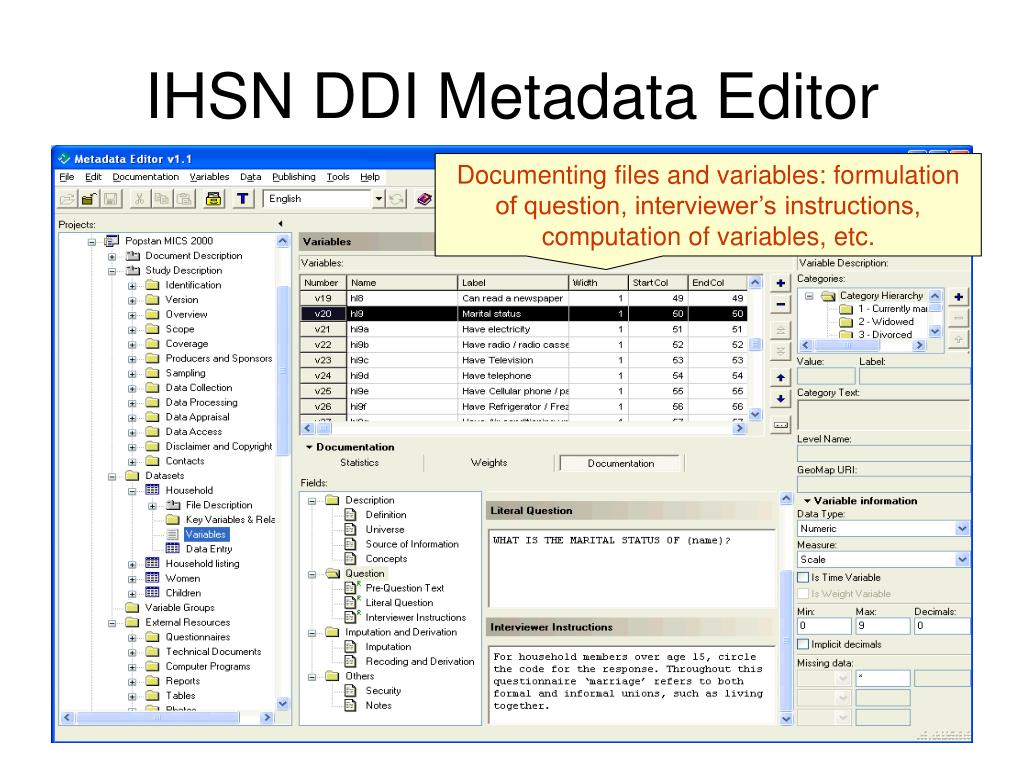The image size is (1024, 768).
Task: Switch to the Weights tab
Action: (x=489, y=462)
